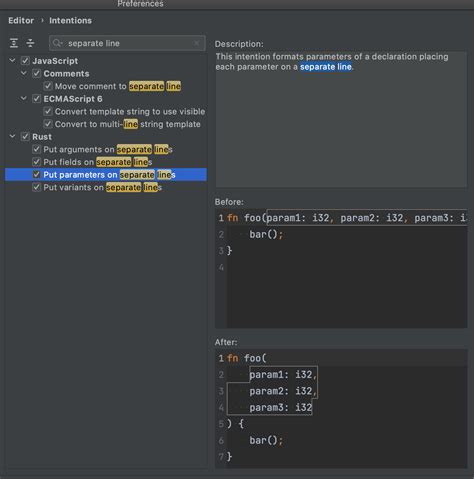Click 'param2: i32,' in the After preview
This screenshot has width=474, height=479.
pyautogui.click(x=283, y=391)
